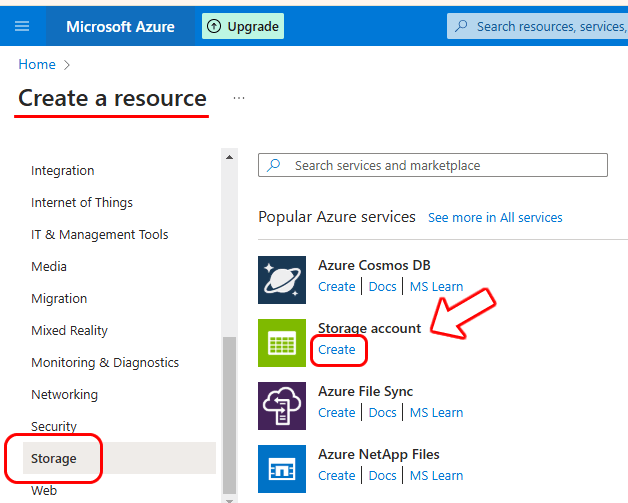The image size is (628, 503).
Task: Click the Azure NetApp Files icon
Action: click(x=282, y=469)
